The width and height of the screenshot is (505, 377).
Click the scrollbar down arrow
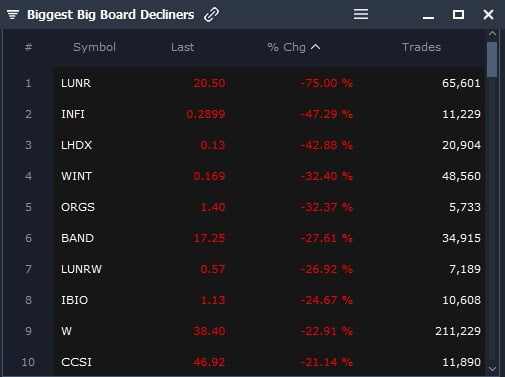[492, 369]
